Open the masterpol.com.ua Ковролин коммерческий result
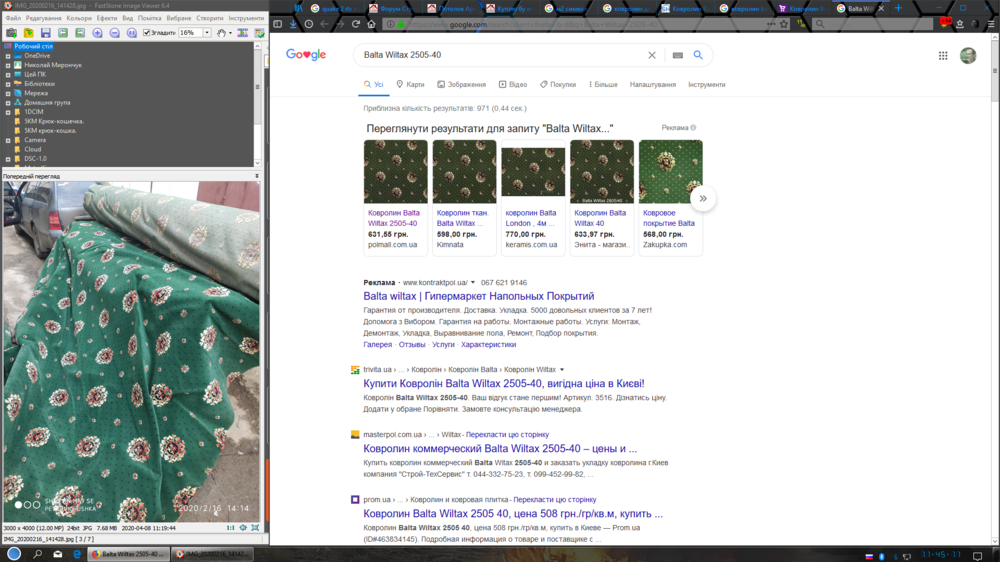The height and width of the screenshot is (562, 1000). point(500,448)
